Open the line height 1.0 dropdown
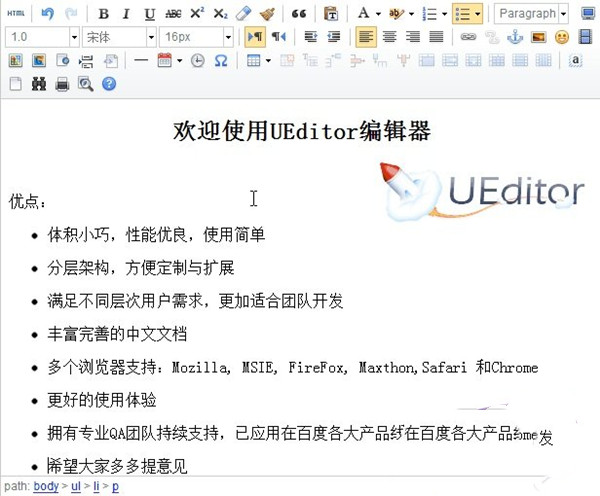Image resolution: width=600 pixels, height=496 pixels. (74, 37)
